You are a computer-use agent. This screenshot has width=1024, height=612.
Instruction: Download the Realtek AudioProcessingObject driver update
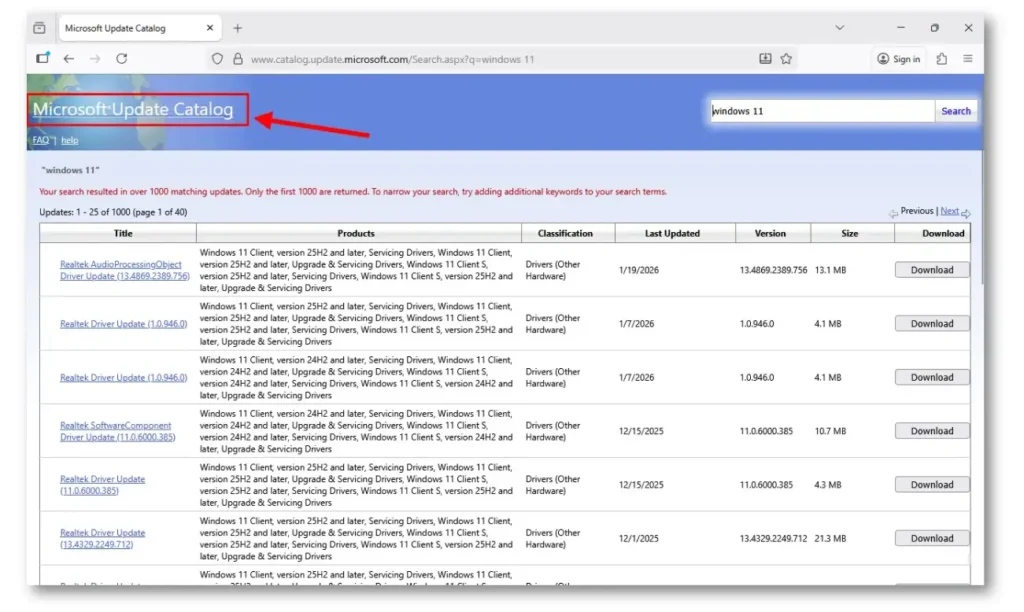(931, 270)
